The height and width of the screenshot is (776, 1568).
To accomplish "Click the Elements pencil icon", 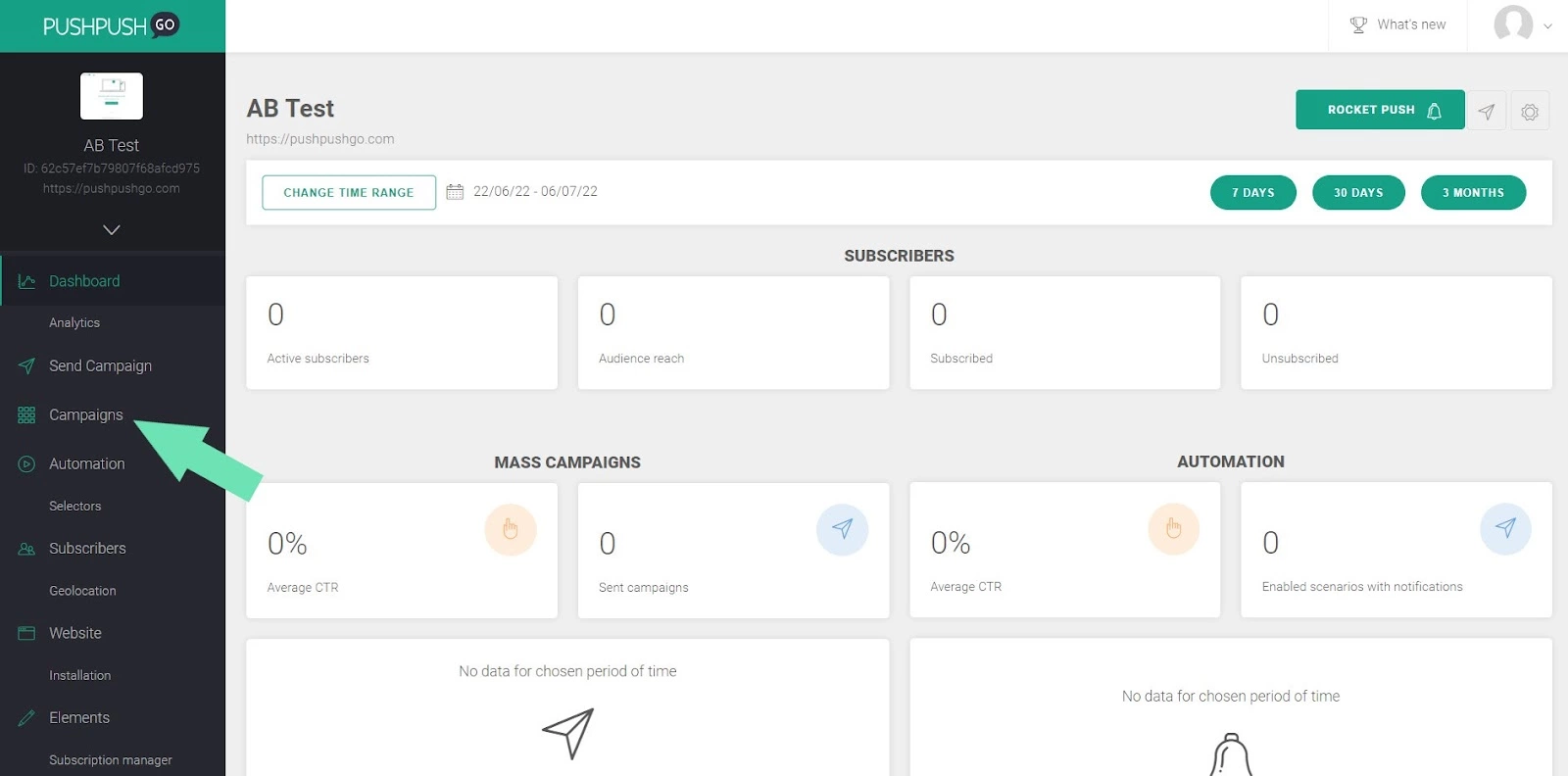I will click(x=26, y=718).
